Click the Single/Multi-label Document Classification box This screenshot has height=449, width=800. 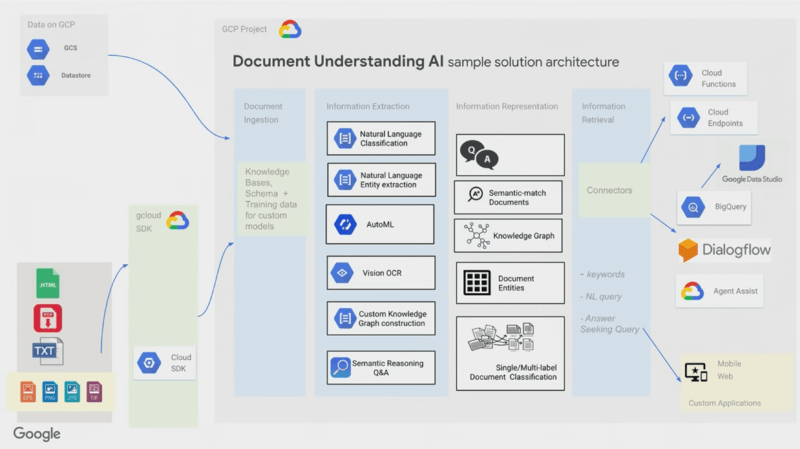pos(510,354)
